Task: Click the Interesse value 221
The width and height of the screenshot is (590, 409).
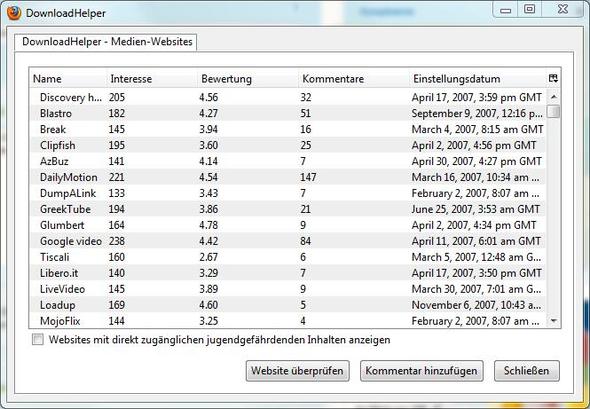Action: coord(117,177)
